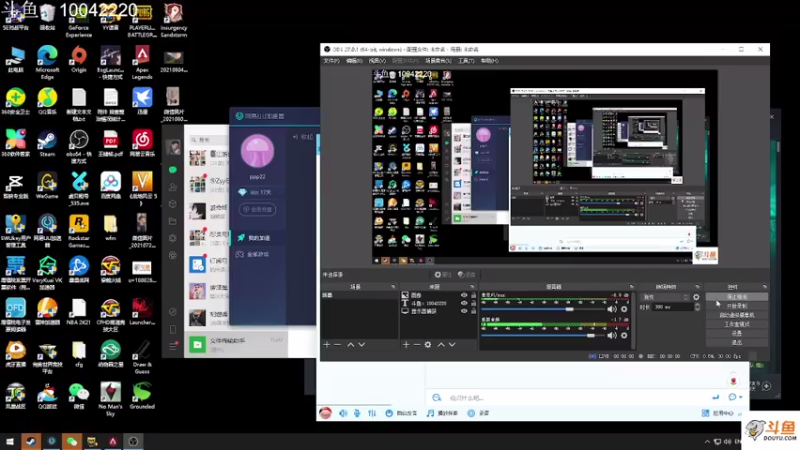Pop out the Controls dock panel in OBS
The image size is (800, 450).
(764, 287)
